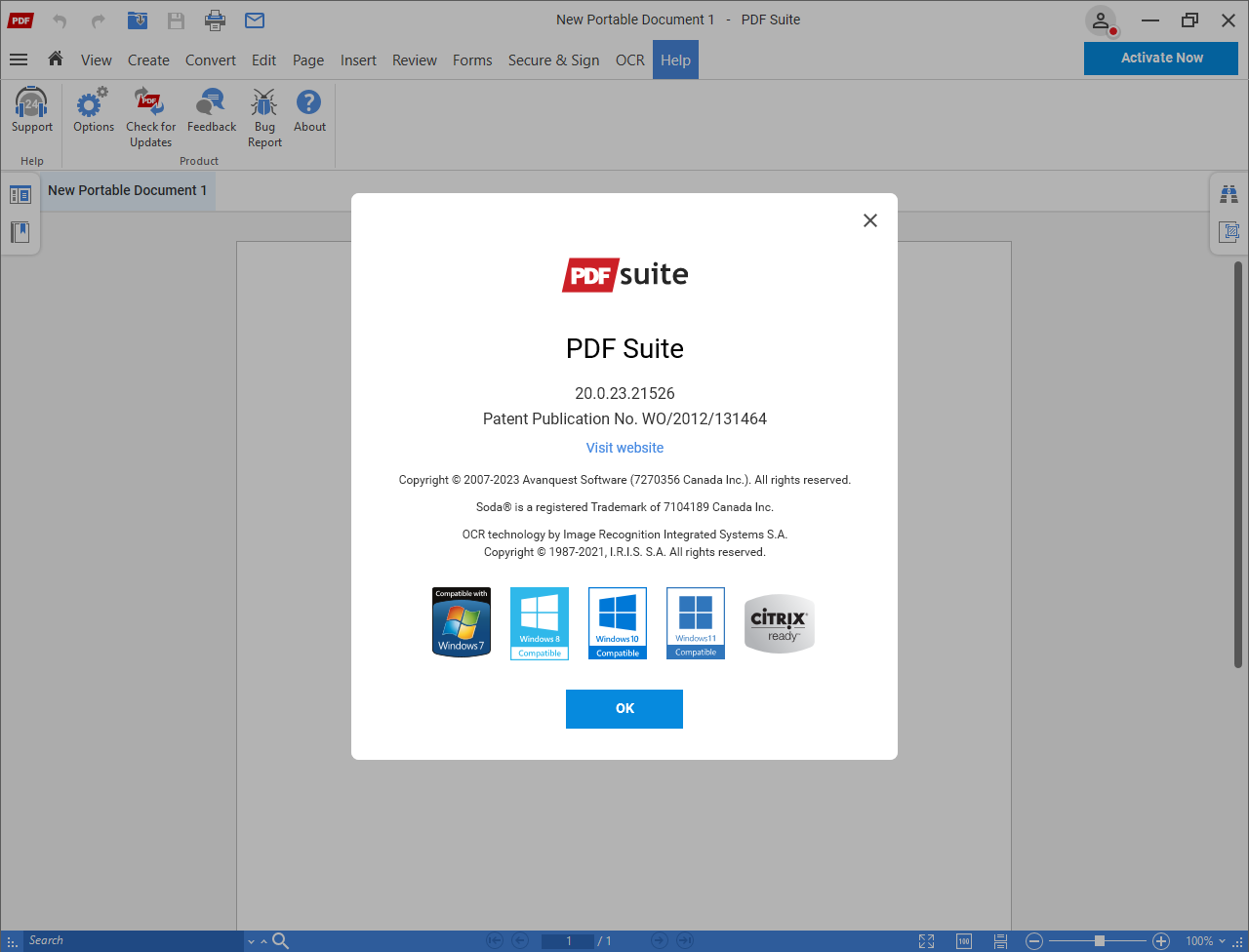
Task: Open the Page tab
Action: pyautogui.click(x=308, y=60)
